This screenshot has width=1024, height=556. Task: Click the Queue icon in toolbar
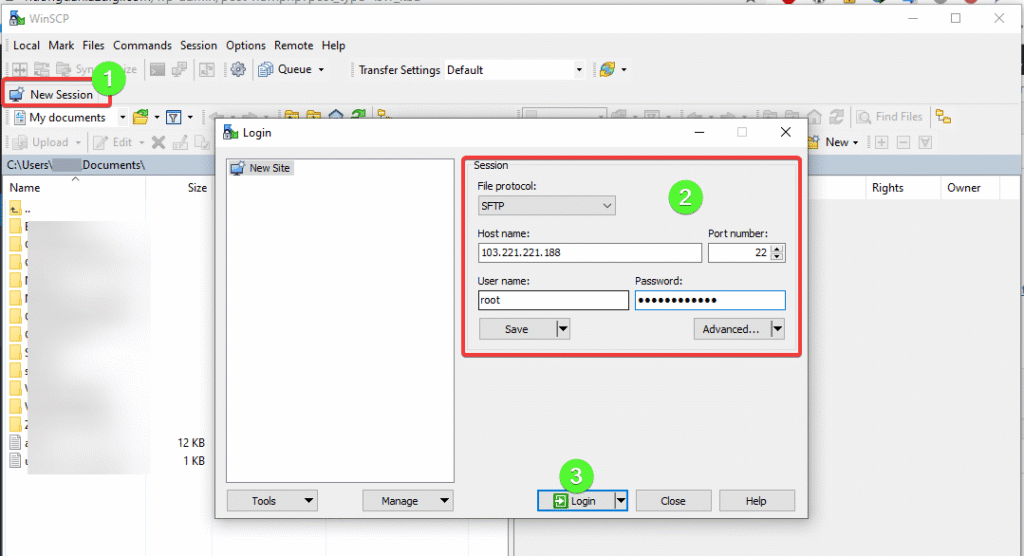(267, 70)
